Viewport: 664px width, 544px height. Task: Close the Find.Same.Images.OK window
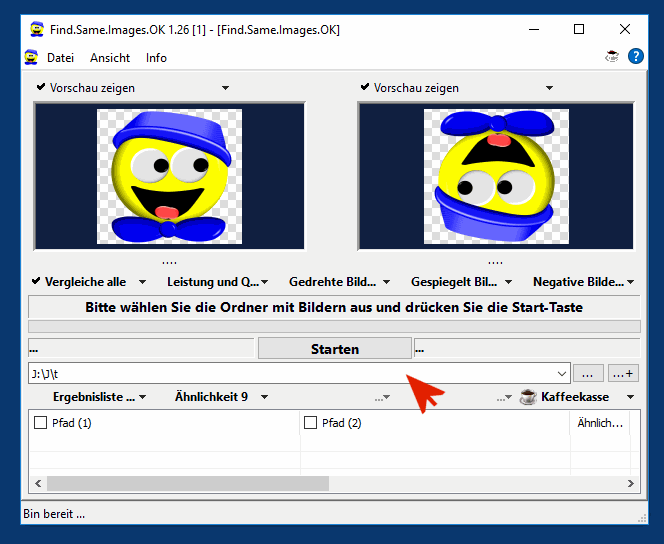pyautogui.click(x=625, y=29)
